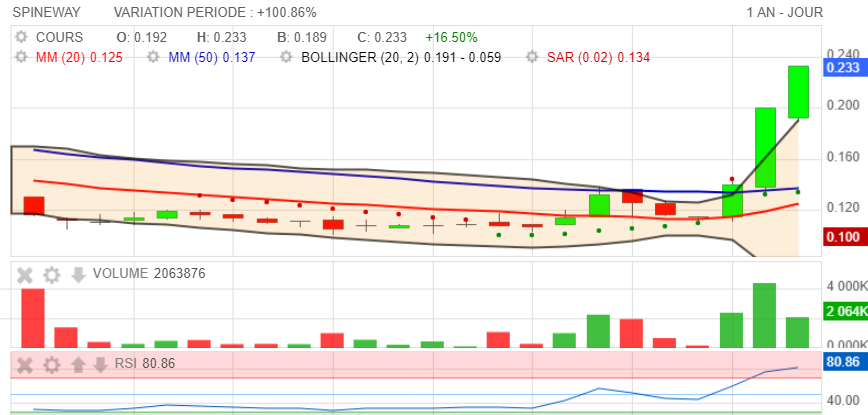The image size is (868, 415).
Task: Remove the RSI panel with X icon
Action: (x=25, y=365)
